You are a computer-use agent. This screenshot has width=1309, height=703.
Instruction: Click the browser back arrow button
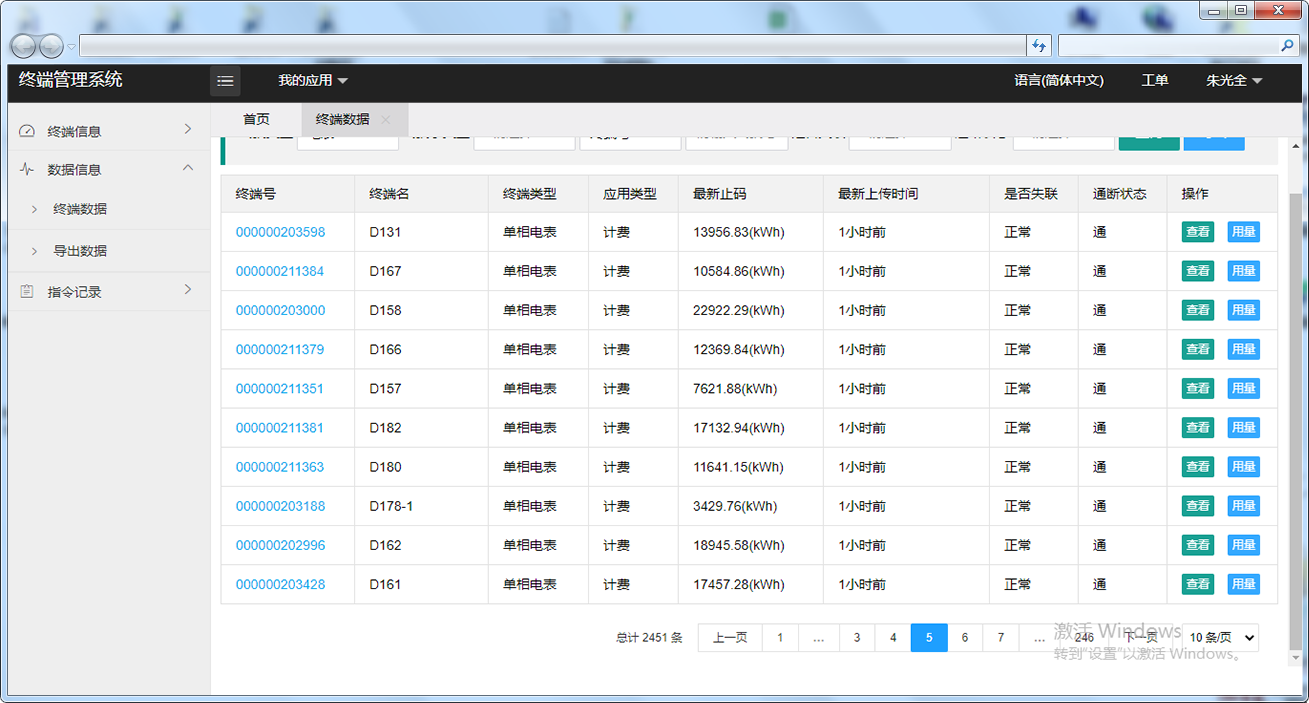tap(24, 46)
